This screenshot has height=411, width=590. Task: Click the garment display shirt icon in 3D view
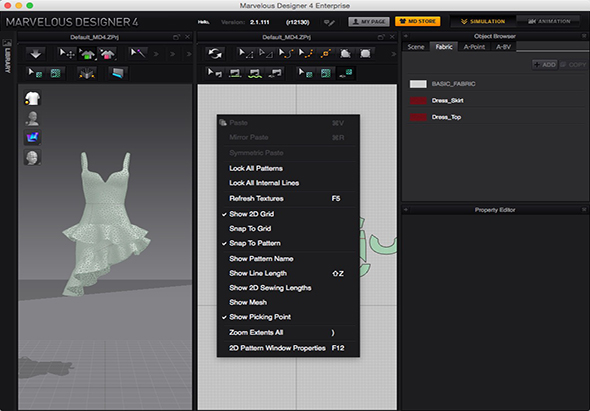(x=32, y=98)
